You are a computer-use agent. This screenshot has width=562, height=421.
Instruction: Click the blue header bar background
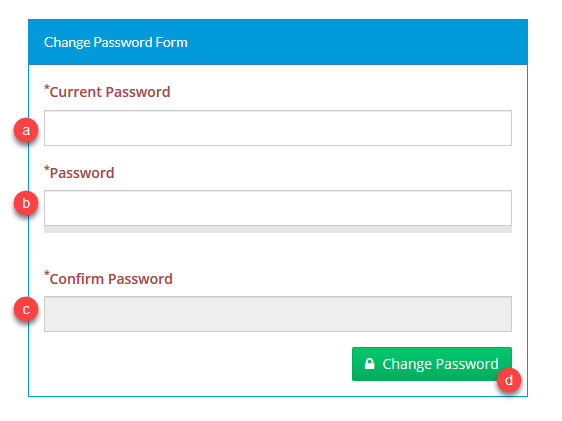click(358, 42)
